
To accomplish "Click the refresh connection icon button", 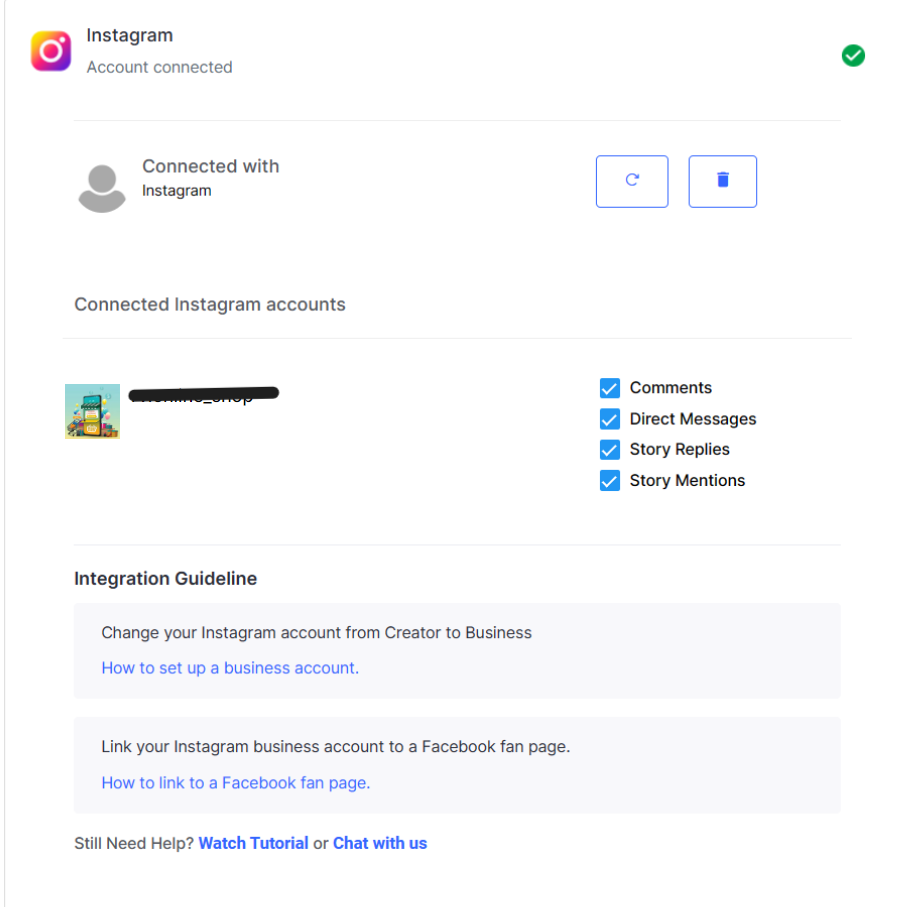I will tap(632, 181).
